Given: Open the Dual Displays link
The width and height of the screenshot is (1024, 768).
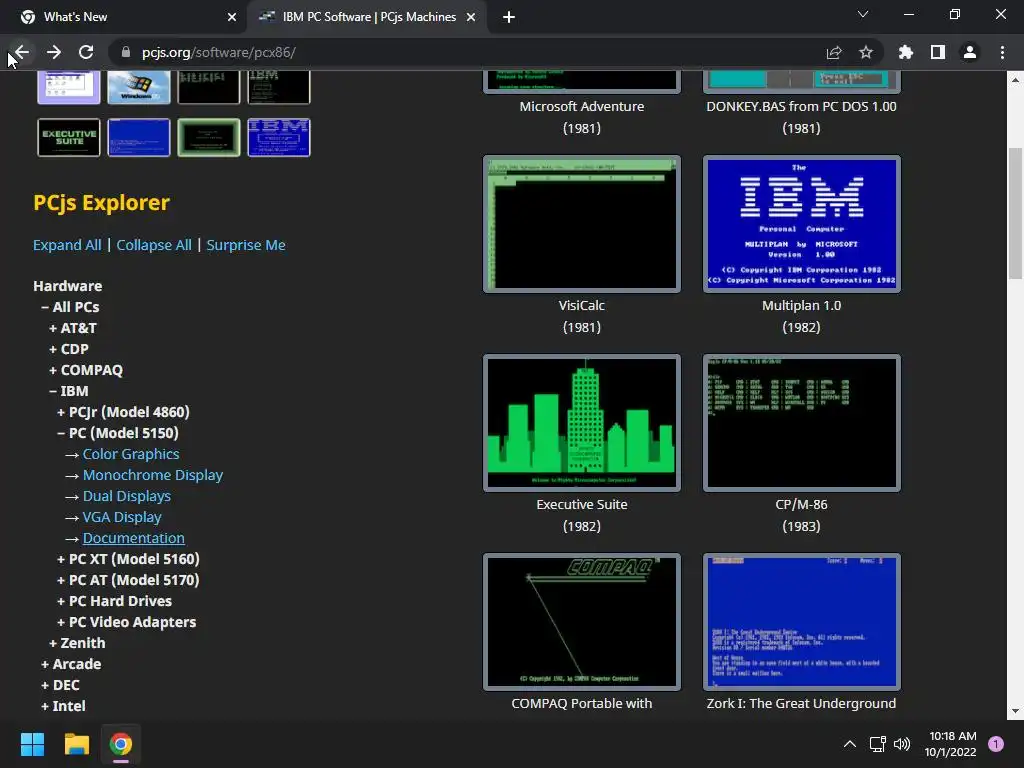Looking at the screenshot, I should pyautogui.click(x=127, y=496).
